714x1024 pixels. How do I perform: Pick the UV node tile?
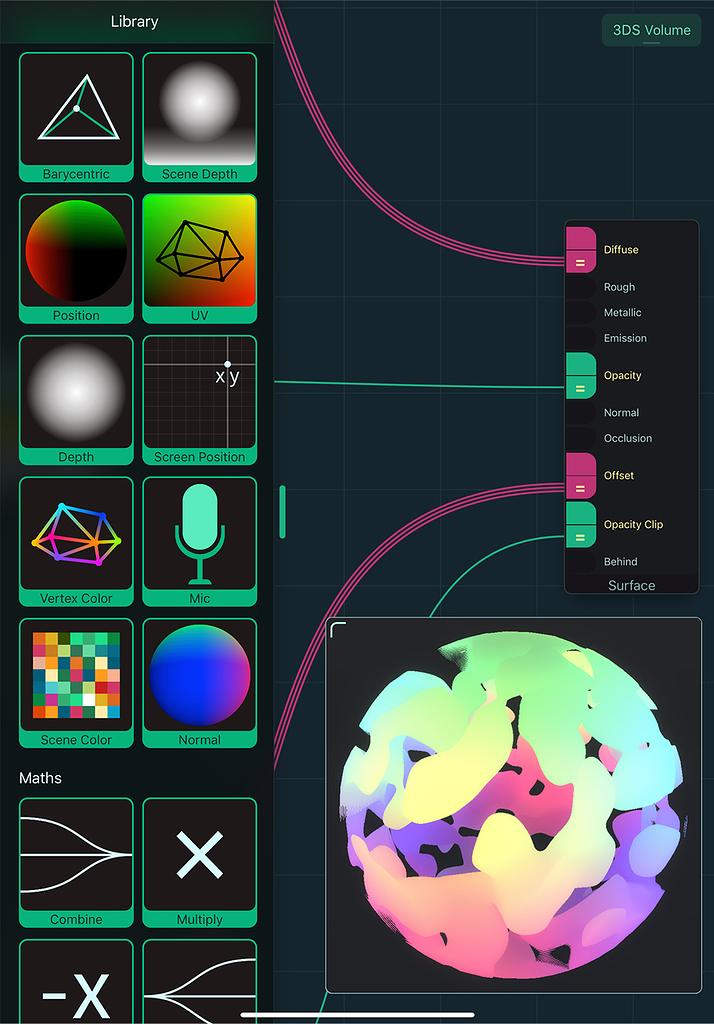coord(199,258)
